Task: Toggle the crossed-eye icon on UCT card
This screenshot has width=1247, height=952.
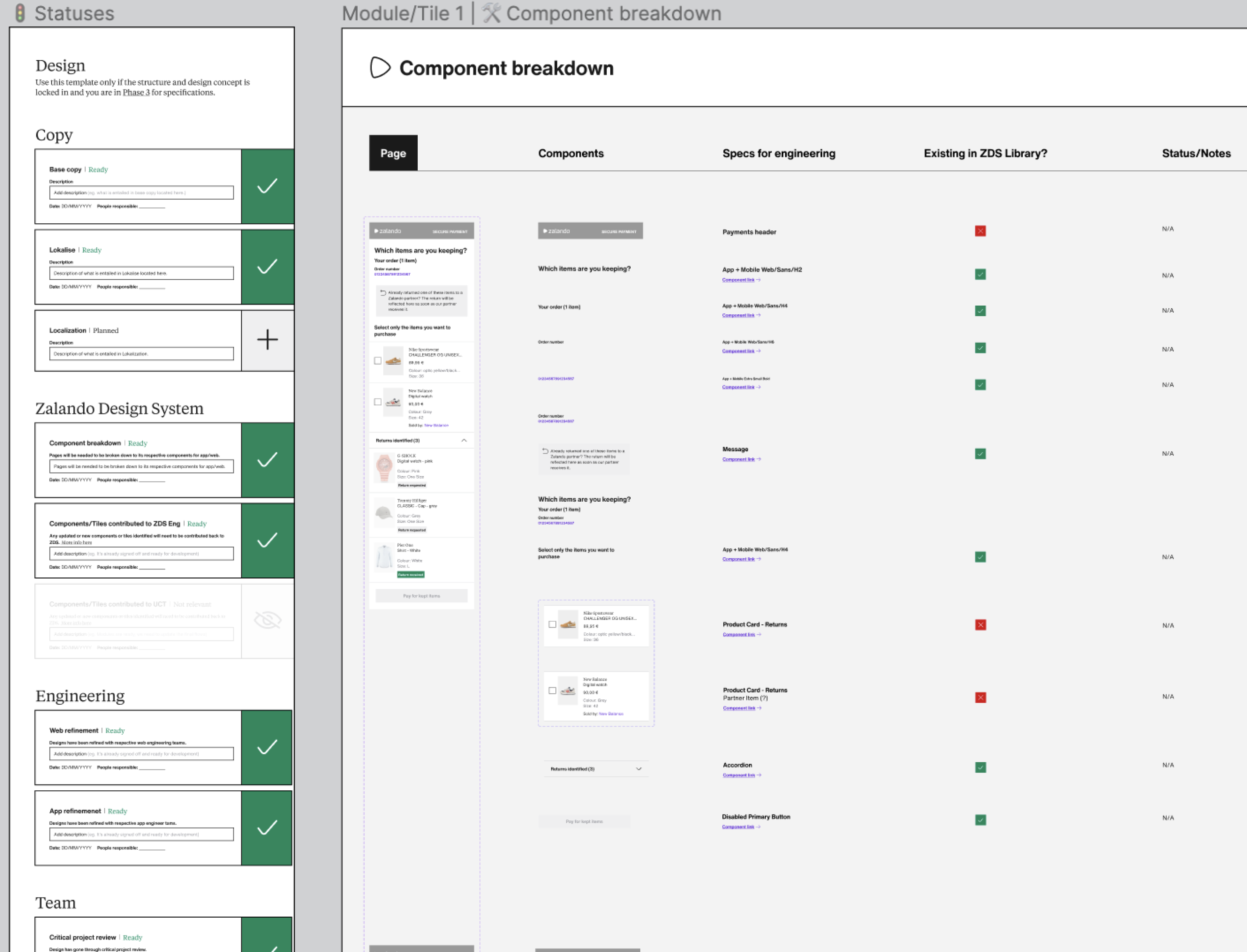Action: (267, 620)
